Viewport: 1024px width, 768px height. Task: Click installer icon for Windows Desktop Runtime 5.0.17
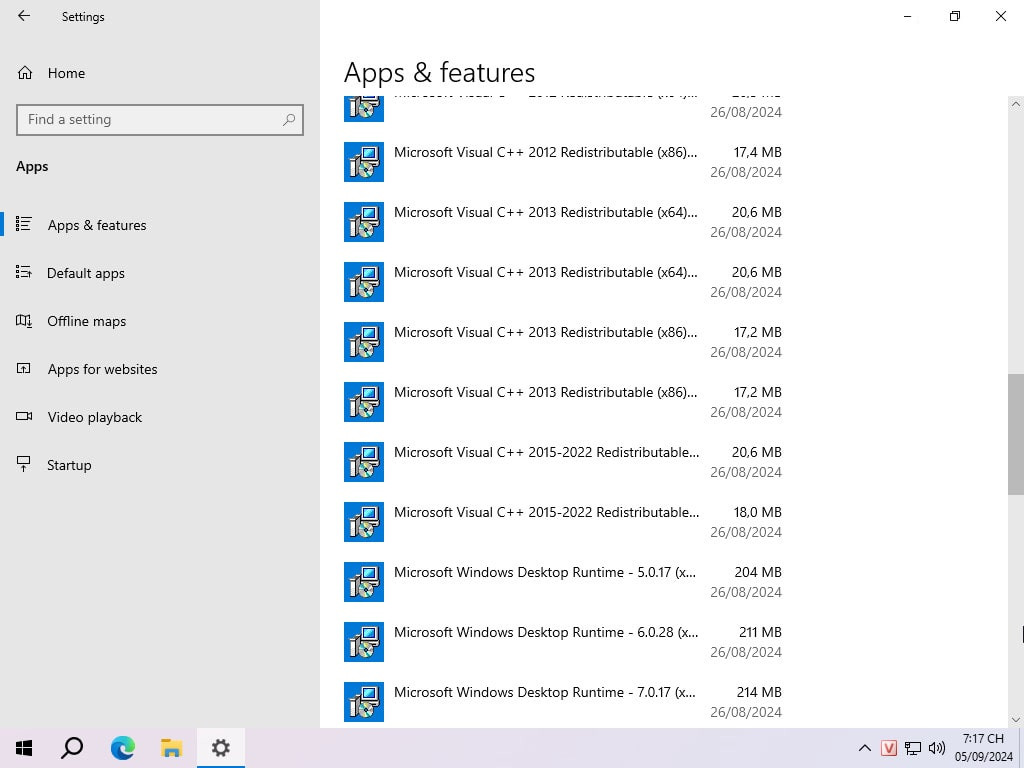click(364, 582)
